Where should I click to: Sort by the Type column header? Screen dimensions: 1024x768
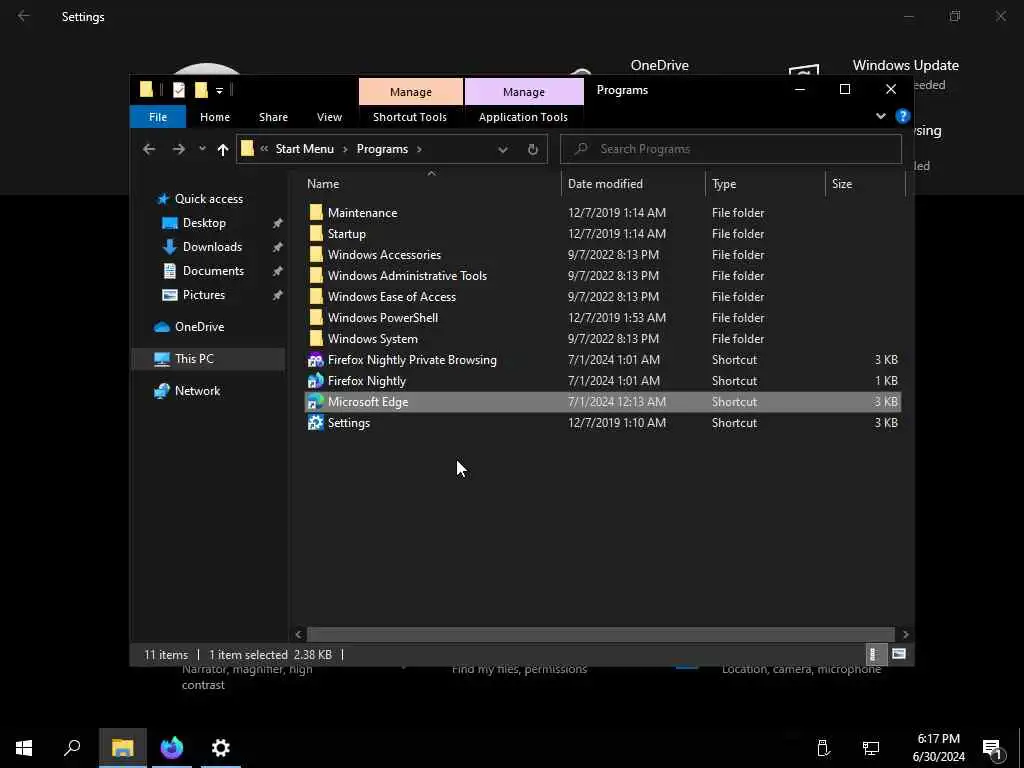pyautogui.click(x=765, y=184)
